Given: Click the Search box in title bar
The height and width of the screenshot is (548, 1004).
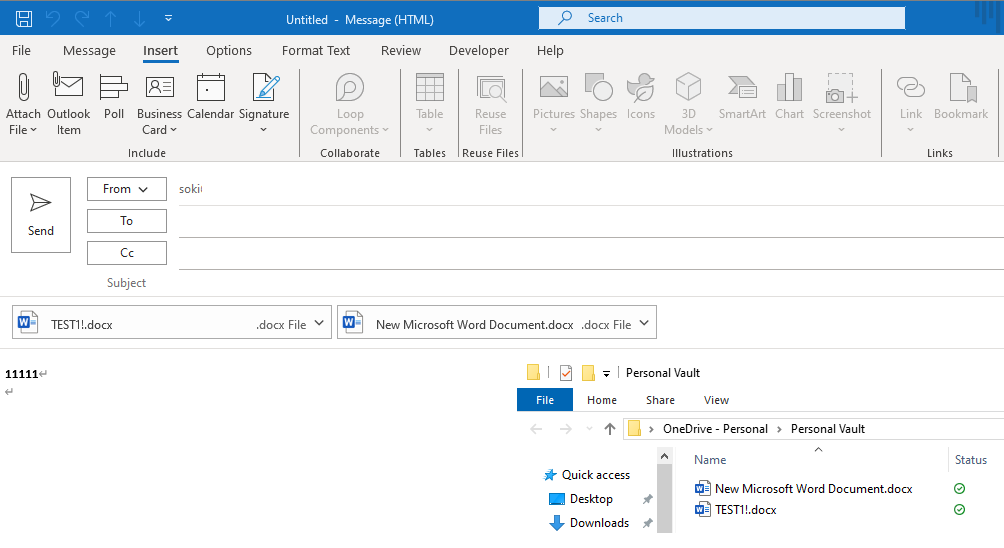Looking at the screenshot, I should click(722, 18).
